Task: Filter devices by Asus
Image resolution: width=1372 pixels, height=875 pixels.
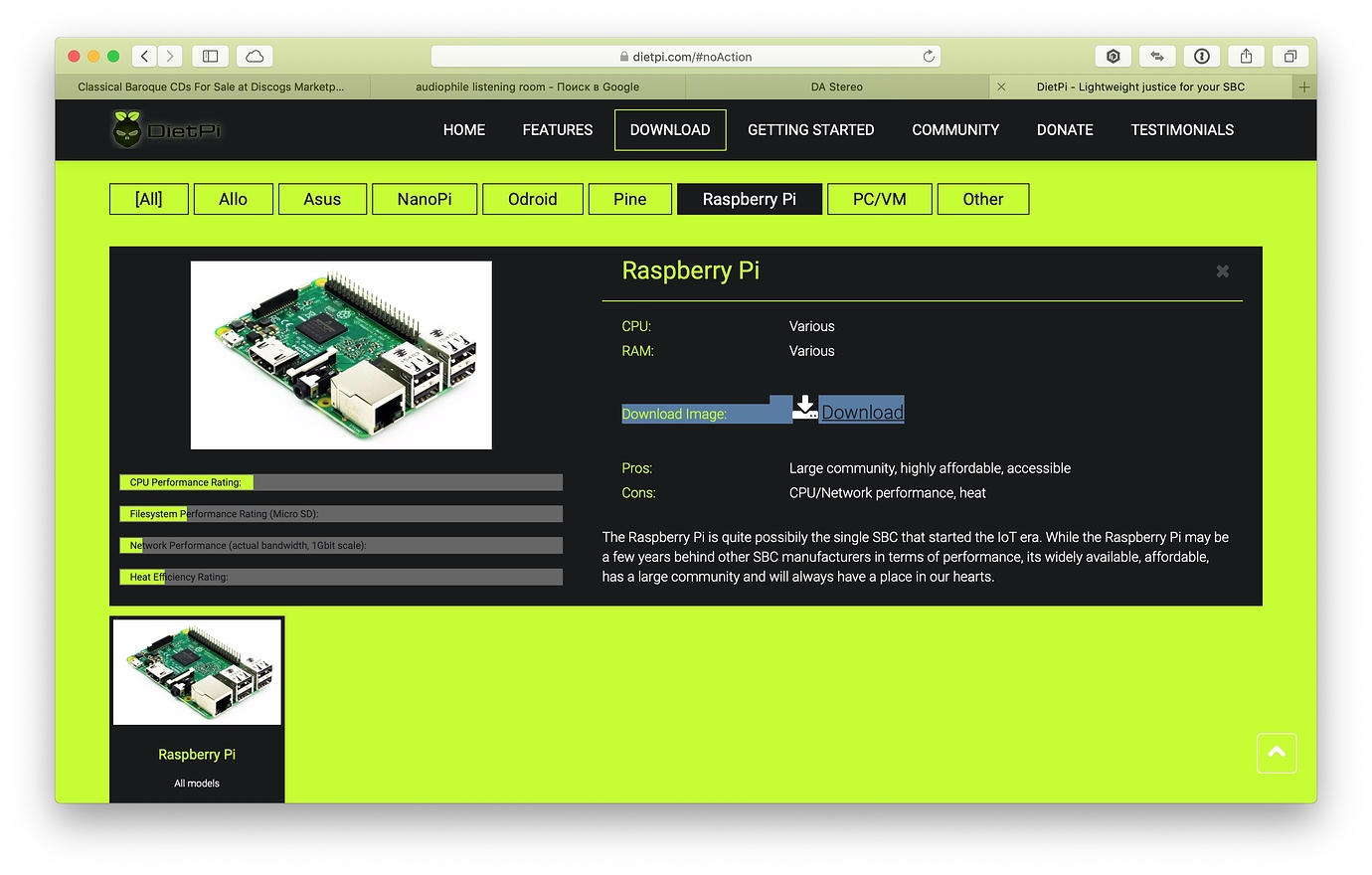Action: 322,199
